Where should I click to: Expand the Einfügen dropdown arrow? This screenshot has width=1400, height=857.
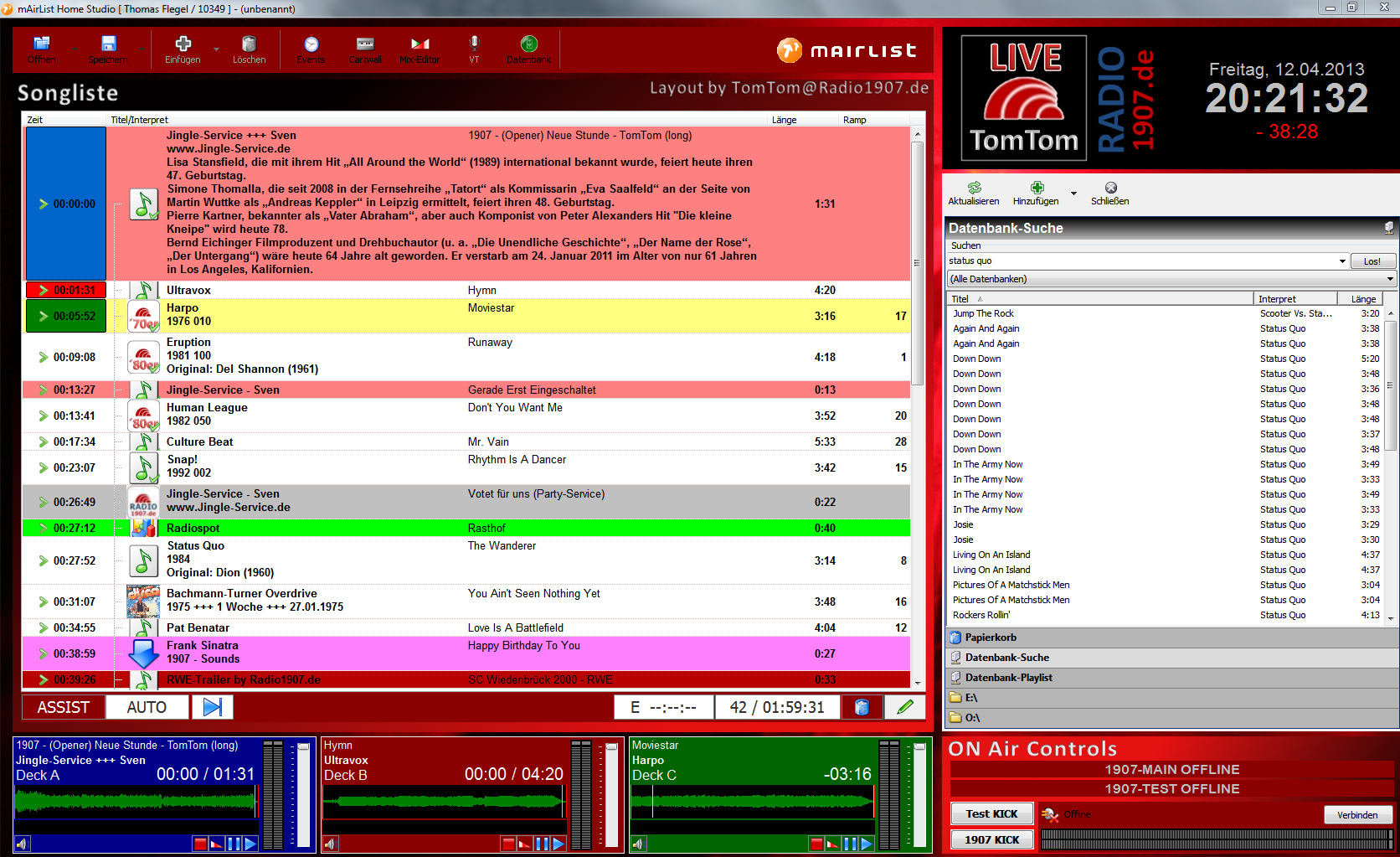pos(216,49)
